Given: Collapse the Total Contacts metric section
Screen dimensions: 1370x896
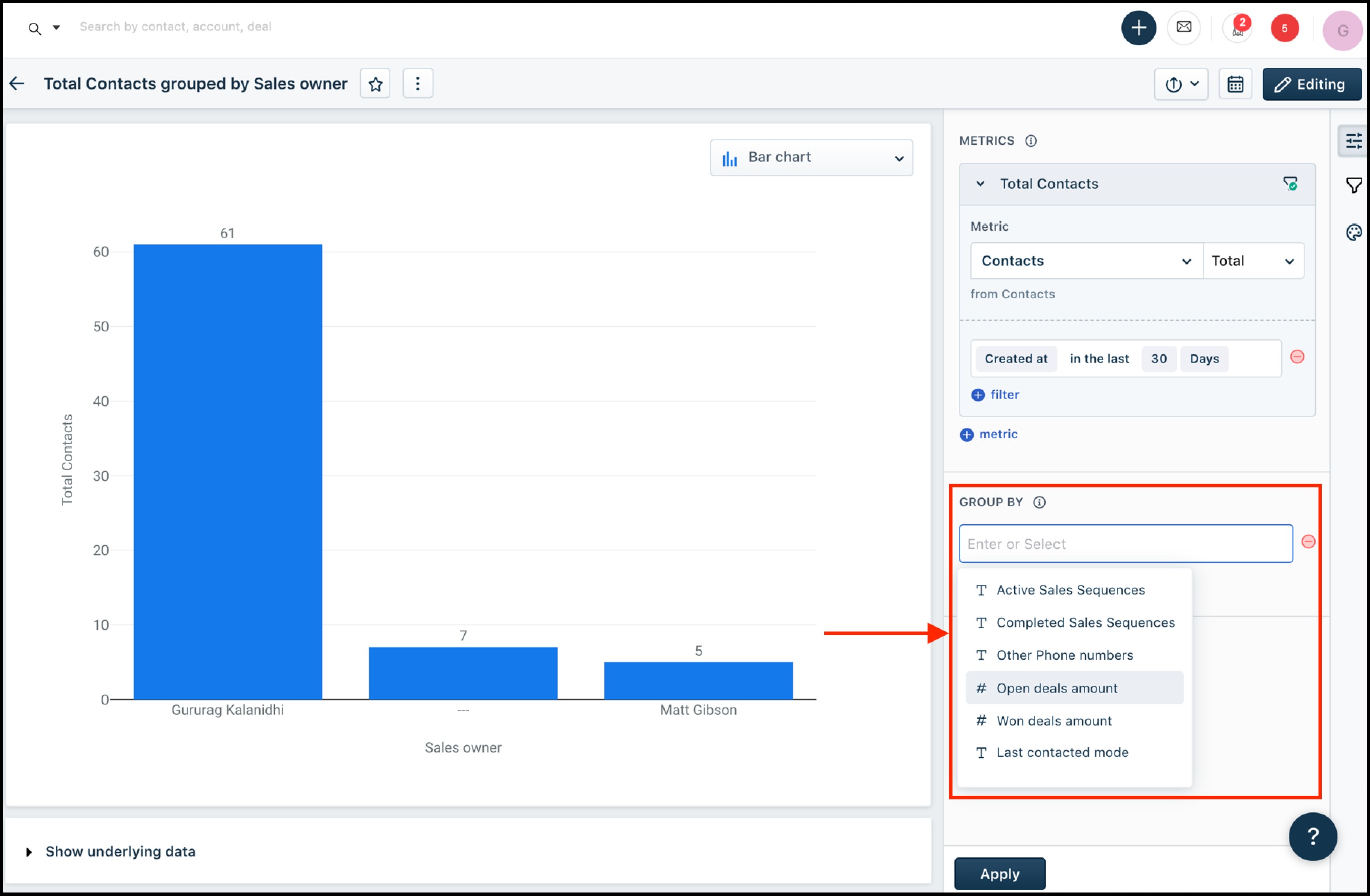Looking at the screenshot, I should 980,184.
